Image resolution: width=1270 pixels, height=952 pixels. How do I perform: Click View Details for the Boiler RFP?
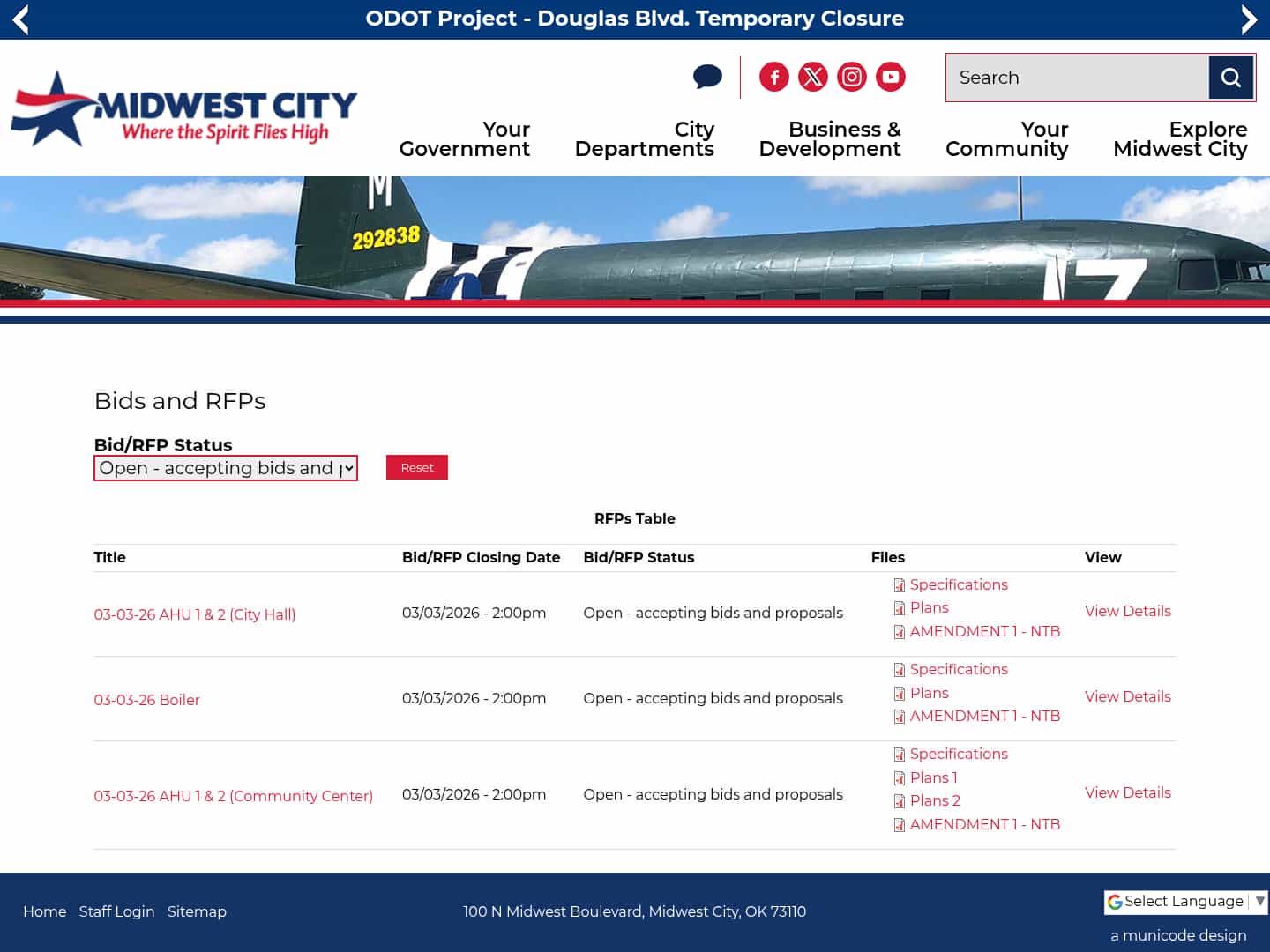click(1127, 696)
